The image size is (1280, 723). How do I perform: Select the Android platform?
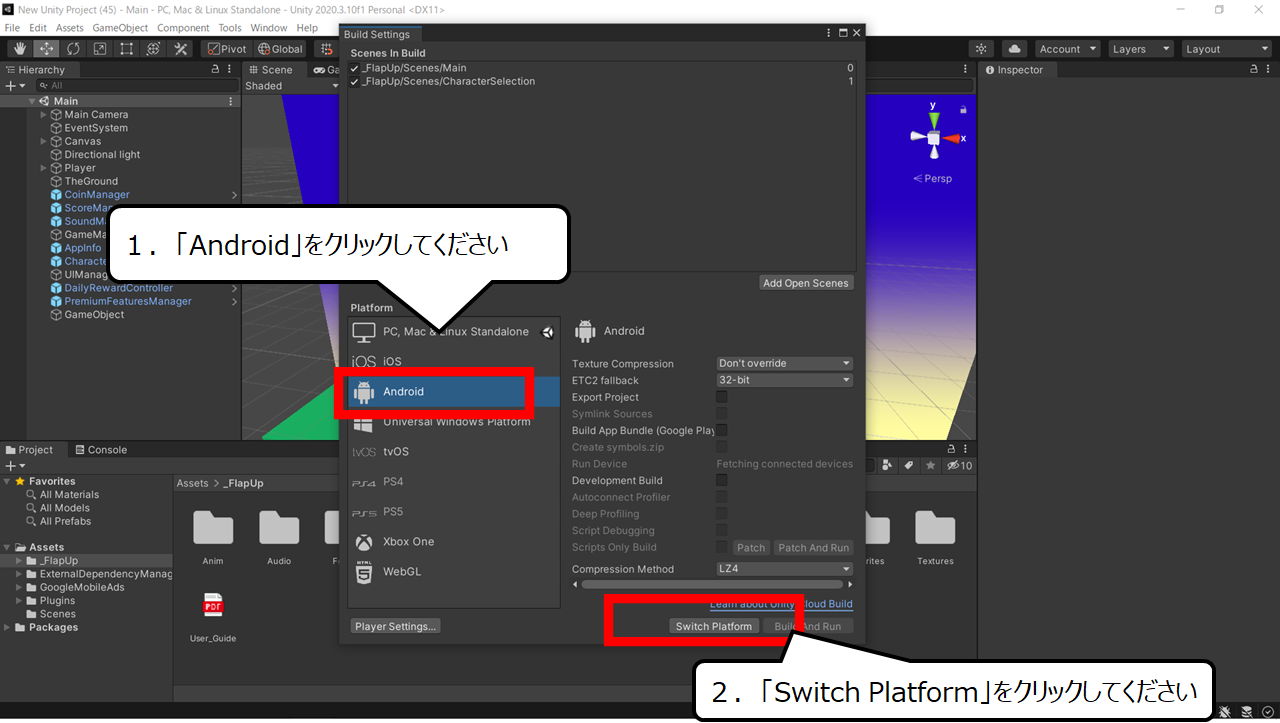click(x=454, y=392)
